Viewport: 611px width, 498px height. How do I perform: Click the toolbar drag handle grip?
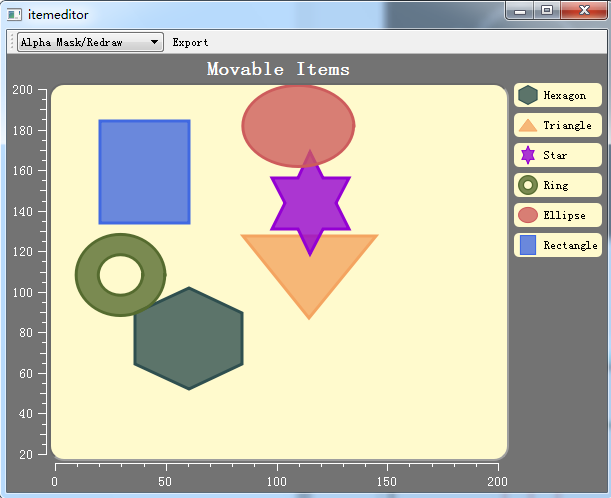click(11, 42)
